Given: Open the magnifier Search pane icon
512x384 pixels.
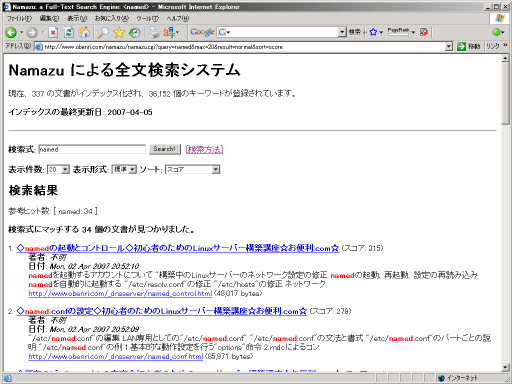Looking at the screenshot, I should coord(103,32).
